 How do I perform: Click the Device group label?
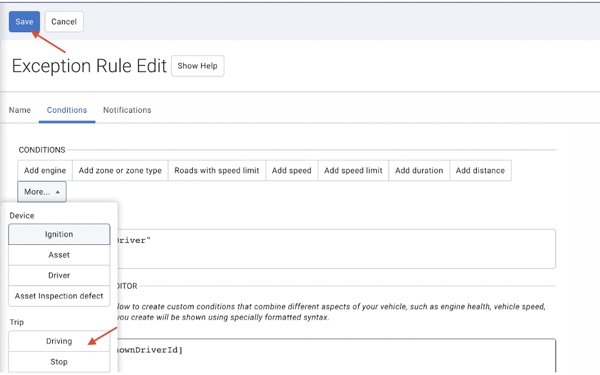click(22, 216)
